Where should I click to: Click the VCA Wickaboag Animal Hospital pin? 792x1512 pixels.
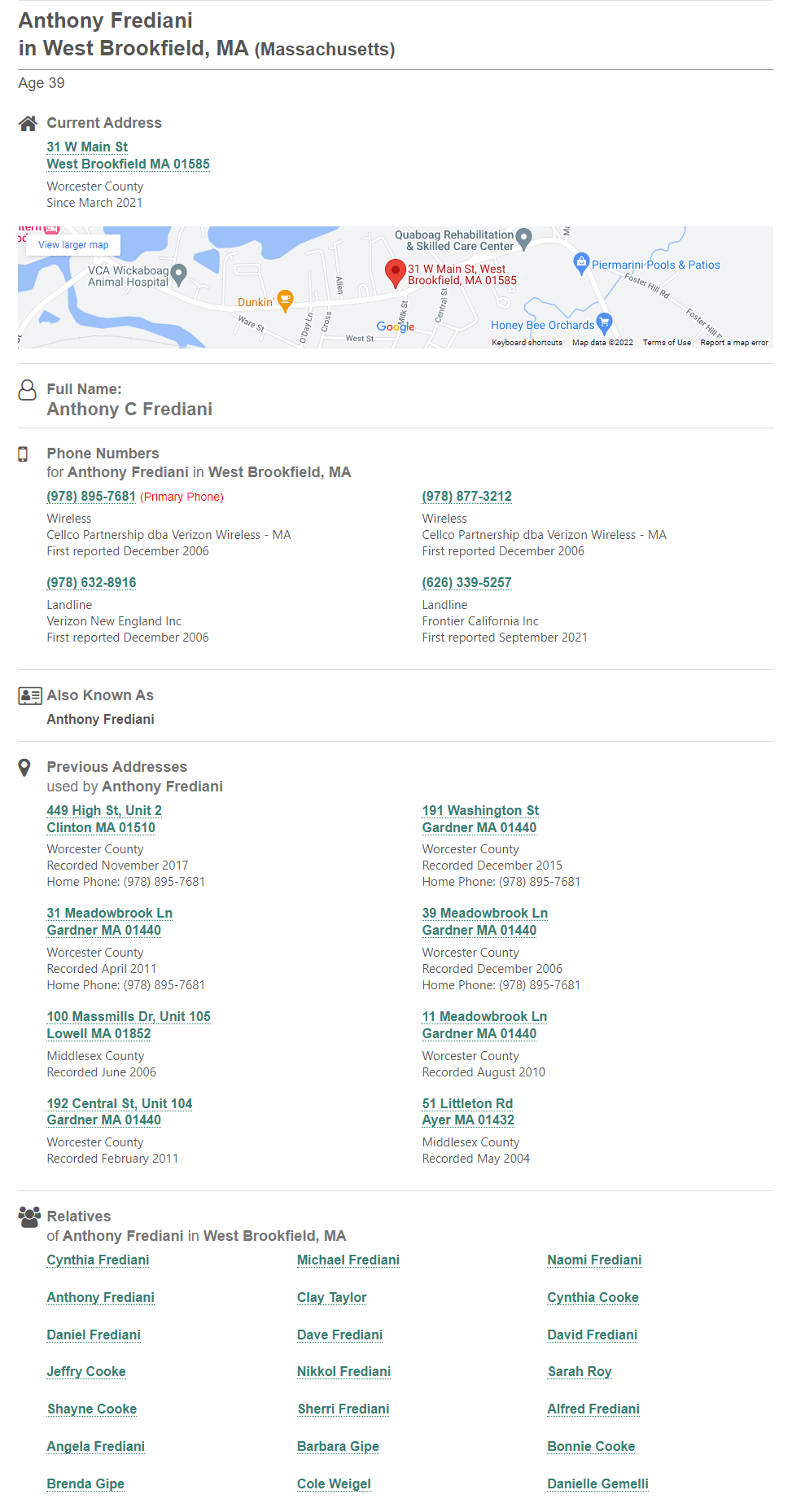pos(179,274)
